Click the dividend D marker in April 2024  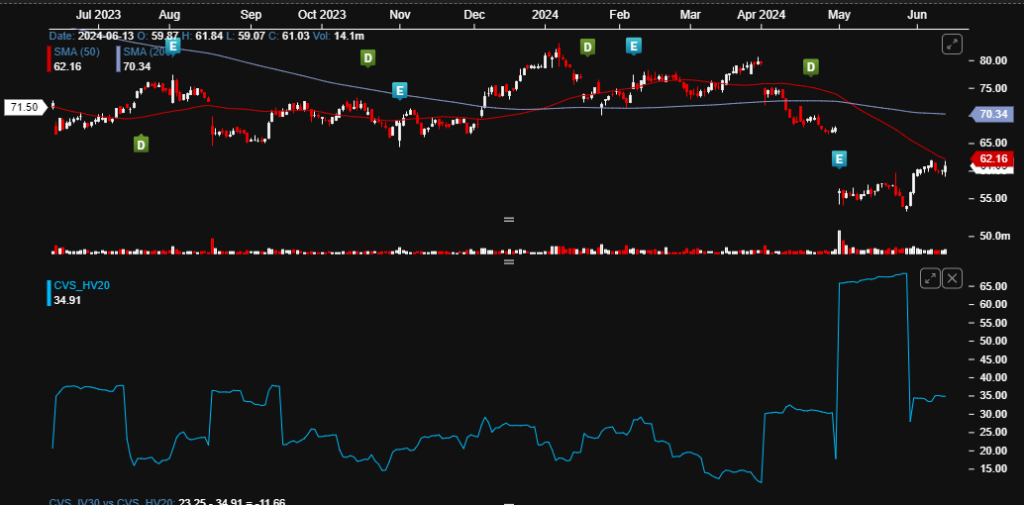coord(810,67)
